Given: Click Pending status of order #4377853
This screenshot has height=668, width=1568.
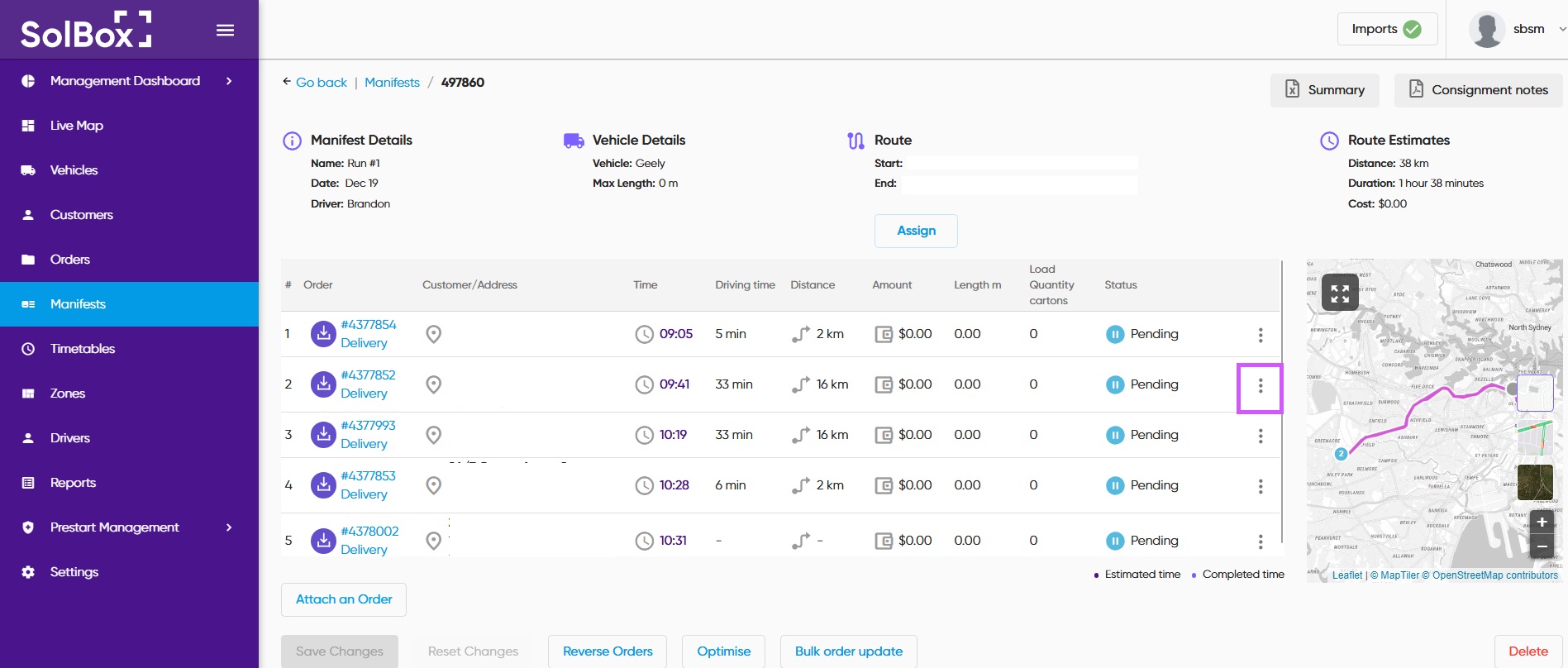Looking at the screenshot, I should (1142, 485).
